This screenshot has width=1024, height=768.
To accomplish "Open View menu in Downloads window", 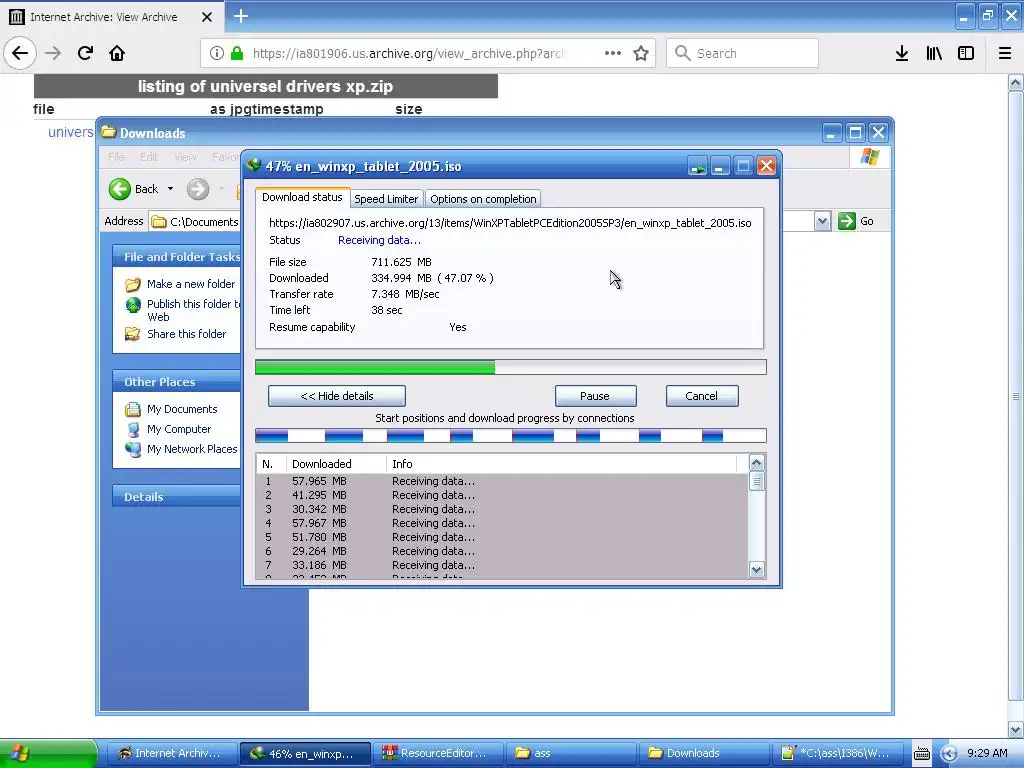I will click(x=185, y=157).
